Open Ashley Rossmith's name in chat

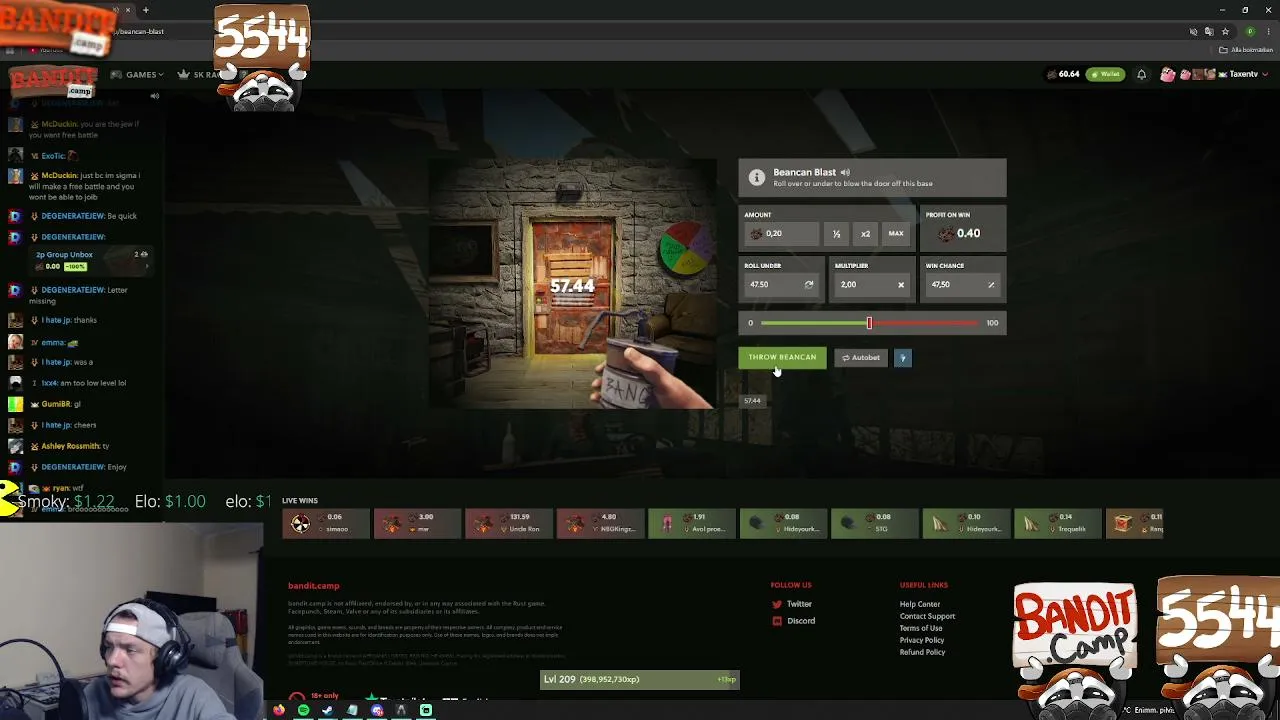(x=70, y=446)
